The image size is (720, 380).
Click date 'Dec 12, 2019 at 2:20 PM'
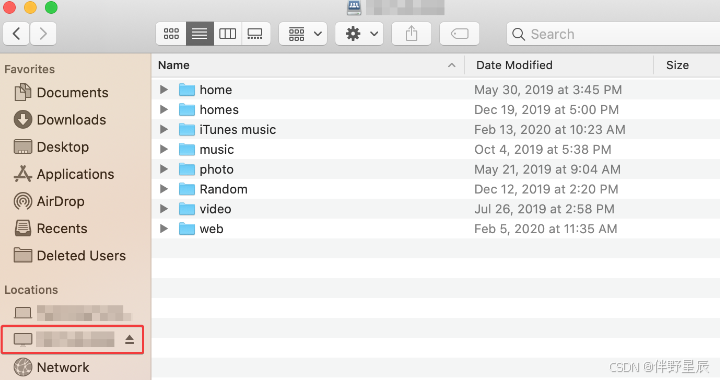(546, 189)
